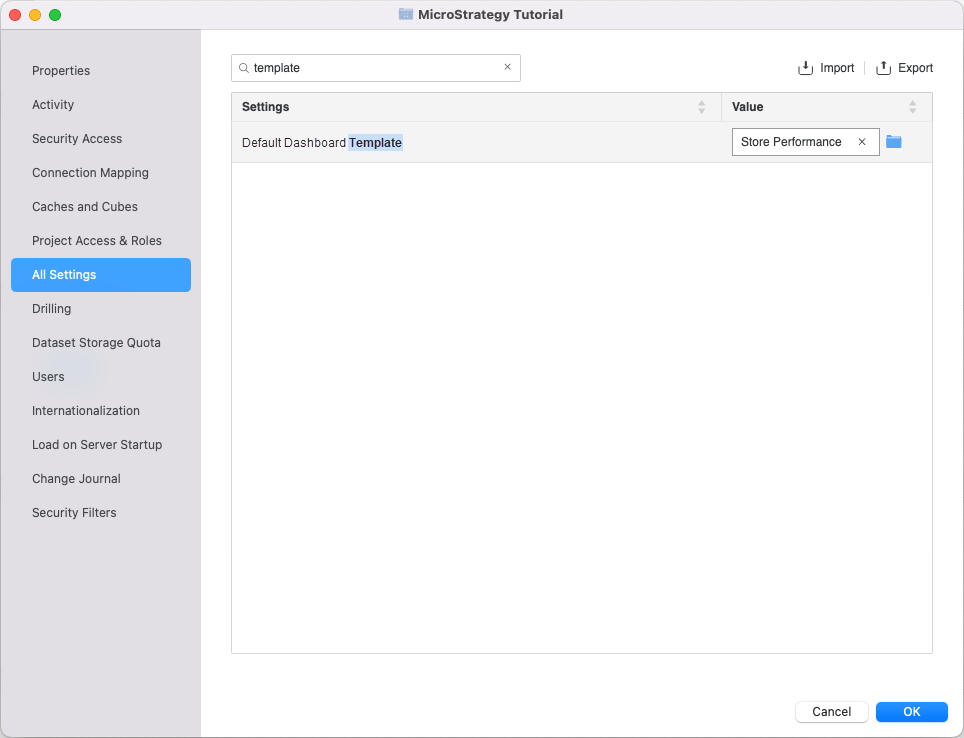Screen dimensions: 964x738
Task: Click the Import icon button
Action: 806,68
